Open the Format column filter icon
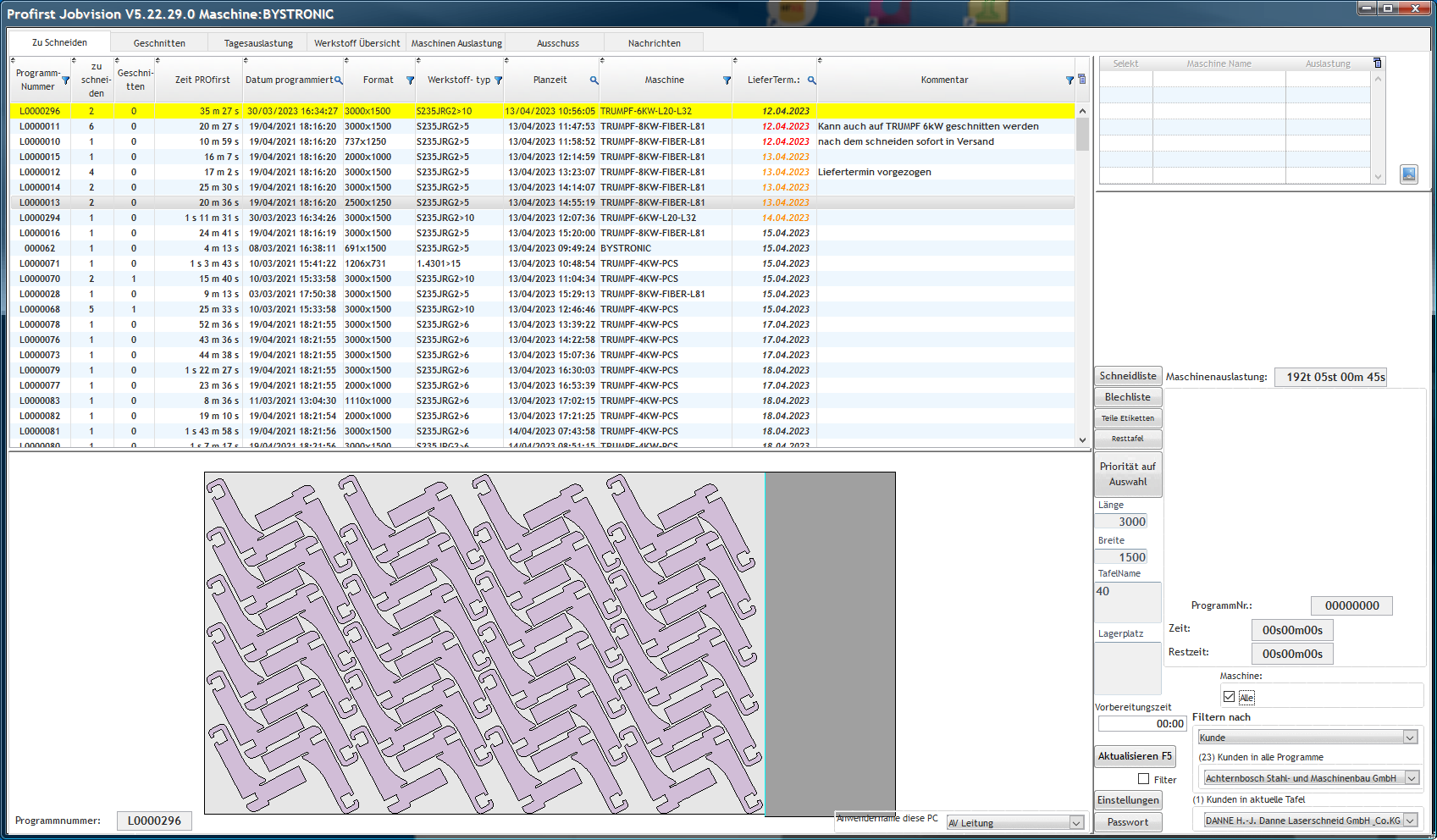This screenshot has height=840, width=1437. tap(410, 80)
